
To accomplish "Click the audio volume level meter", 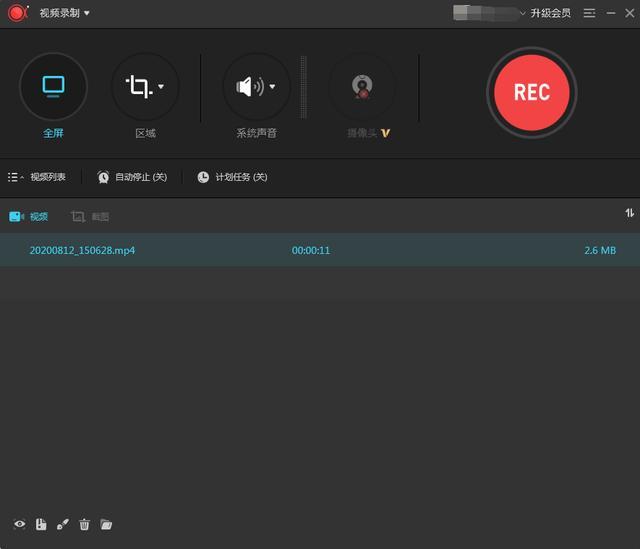I will [303, 87].
